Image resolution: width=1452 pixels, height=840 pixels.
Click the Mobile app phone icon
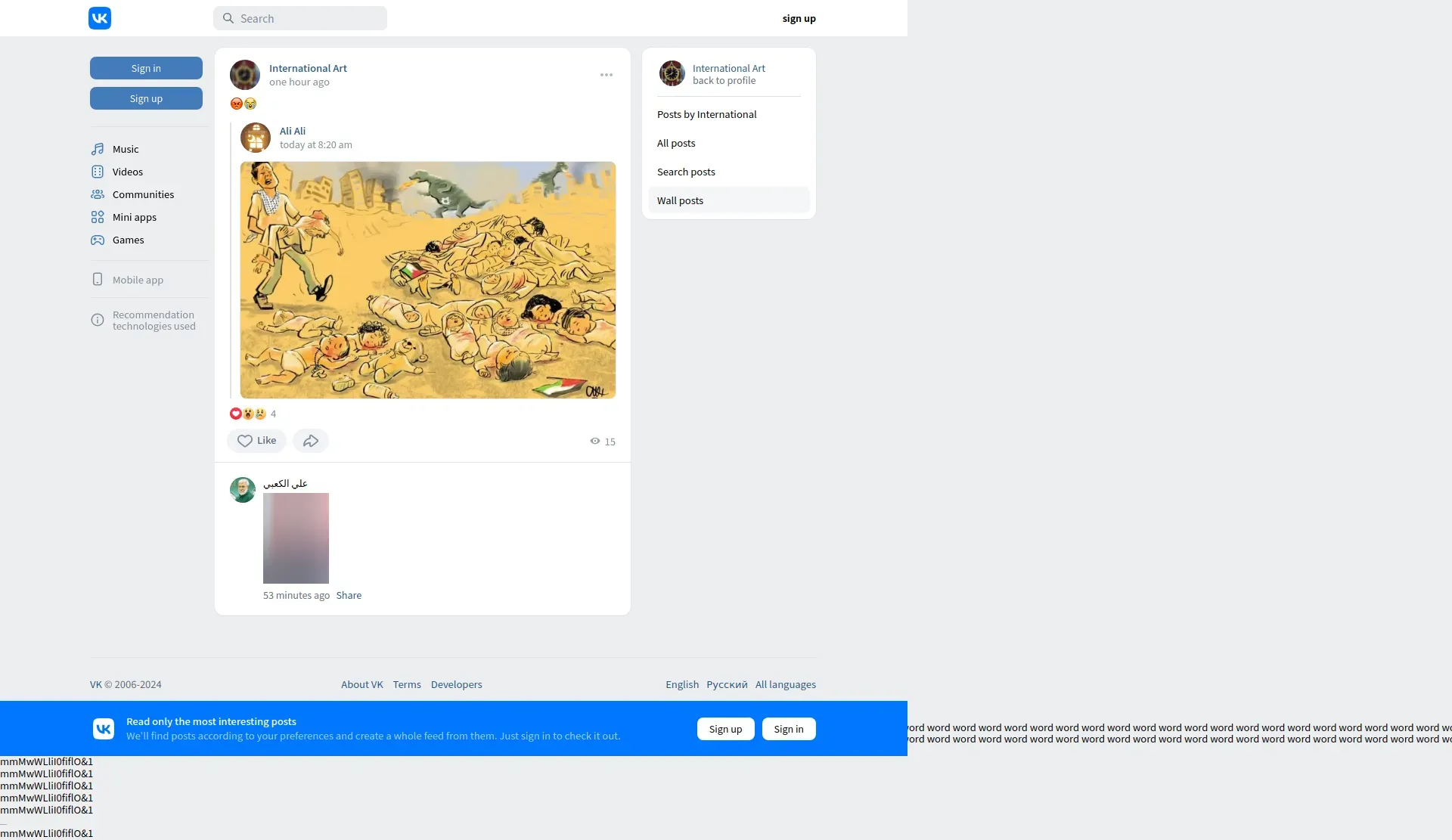(98, 280)
